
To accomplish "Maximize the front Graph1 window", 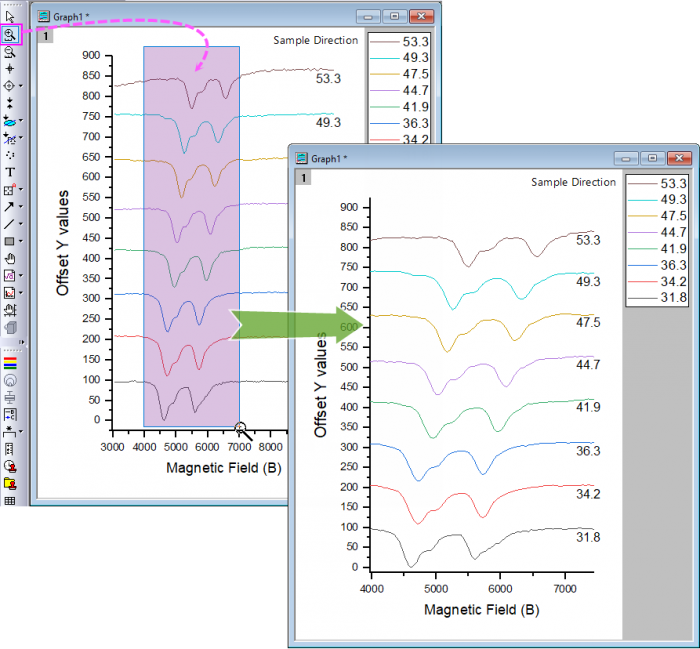I will (x=652, y=158).
